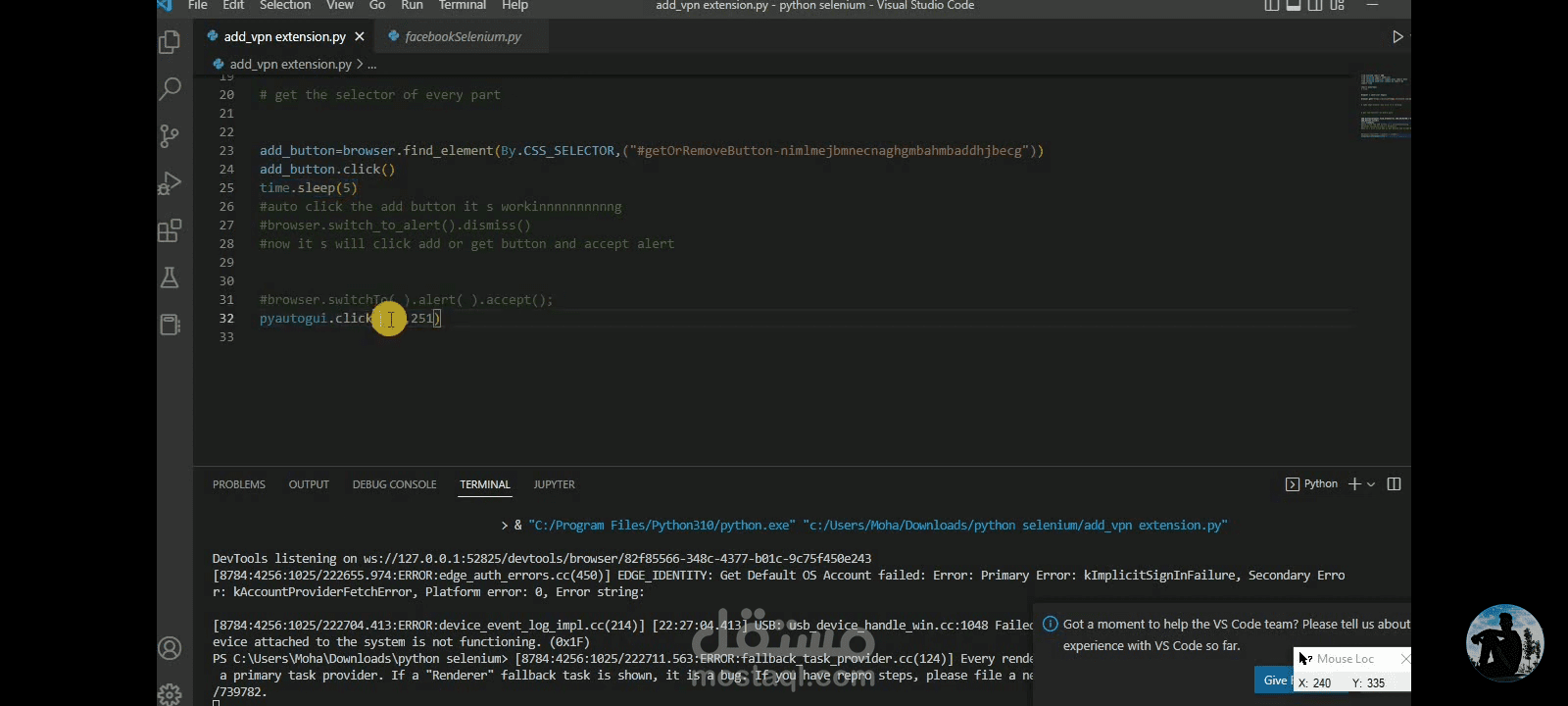The height and width of the screenshot is (706, 1568).
Task: Open the Explorer view in activity bar
Action: tap(170, 42)
